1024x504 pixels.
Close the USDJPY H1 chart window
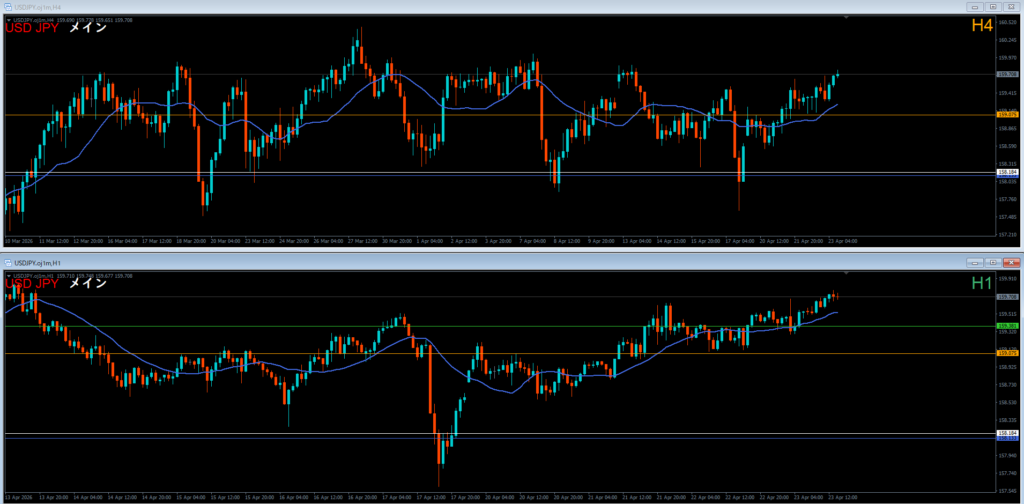pos(1009,261)
